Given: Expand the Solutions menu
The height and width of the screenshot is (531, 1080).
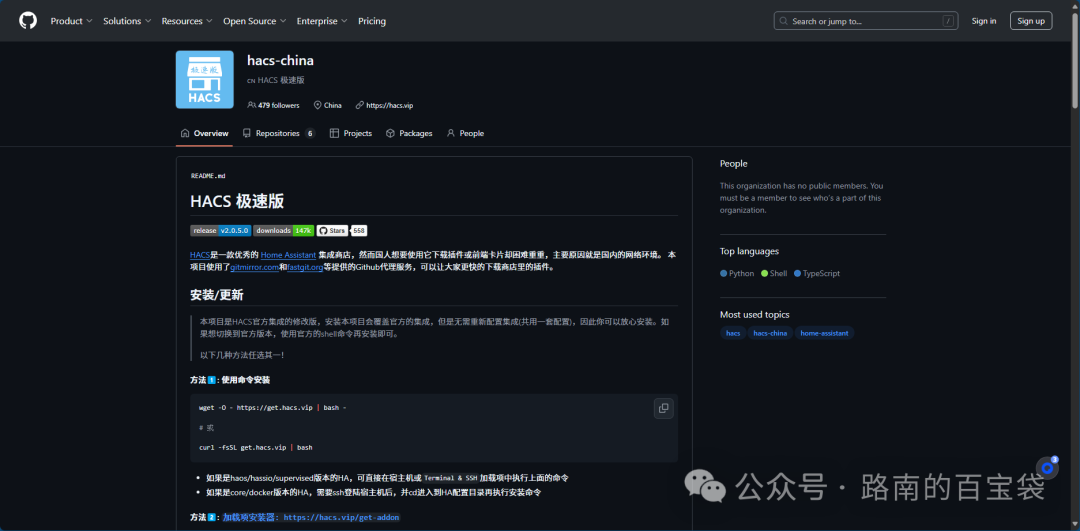Looking at the screenshot, I should click(x=127, y=21).
